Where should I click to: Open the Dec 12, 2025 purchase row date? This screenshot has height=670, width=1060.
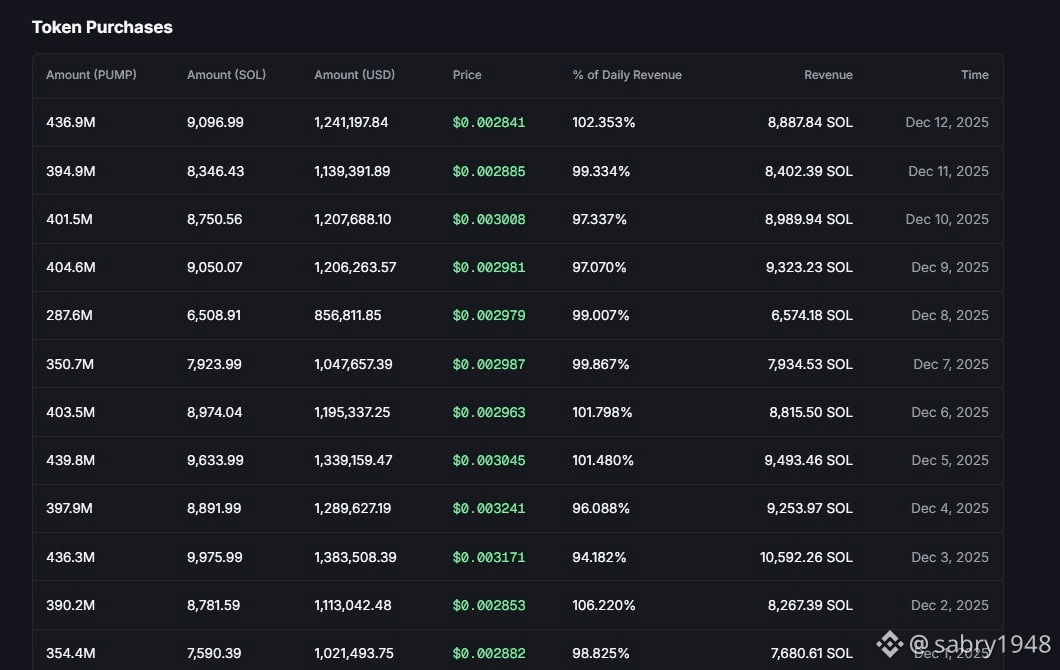point(946,123)
